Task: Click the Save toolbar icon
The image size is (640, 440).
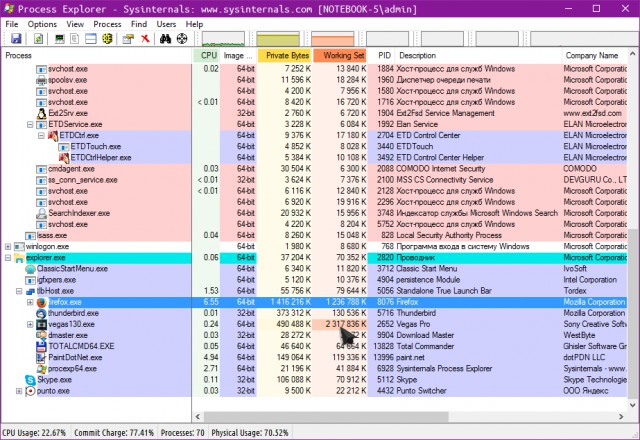Action: tap(16, 39)
